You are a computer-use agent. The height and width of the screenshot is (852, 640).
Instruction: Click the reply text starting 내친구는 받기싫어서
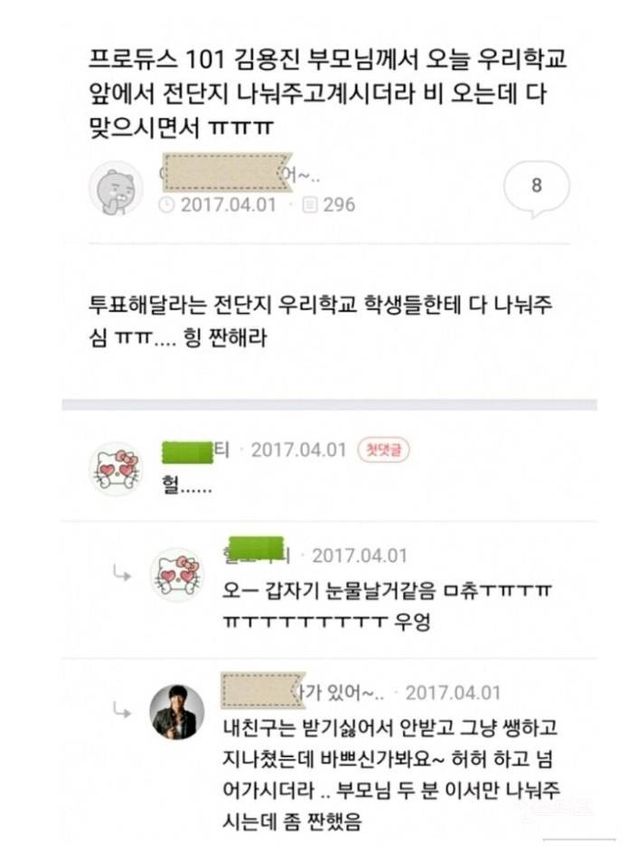tap(390, 774)
